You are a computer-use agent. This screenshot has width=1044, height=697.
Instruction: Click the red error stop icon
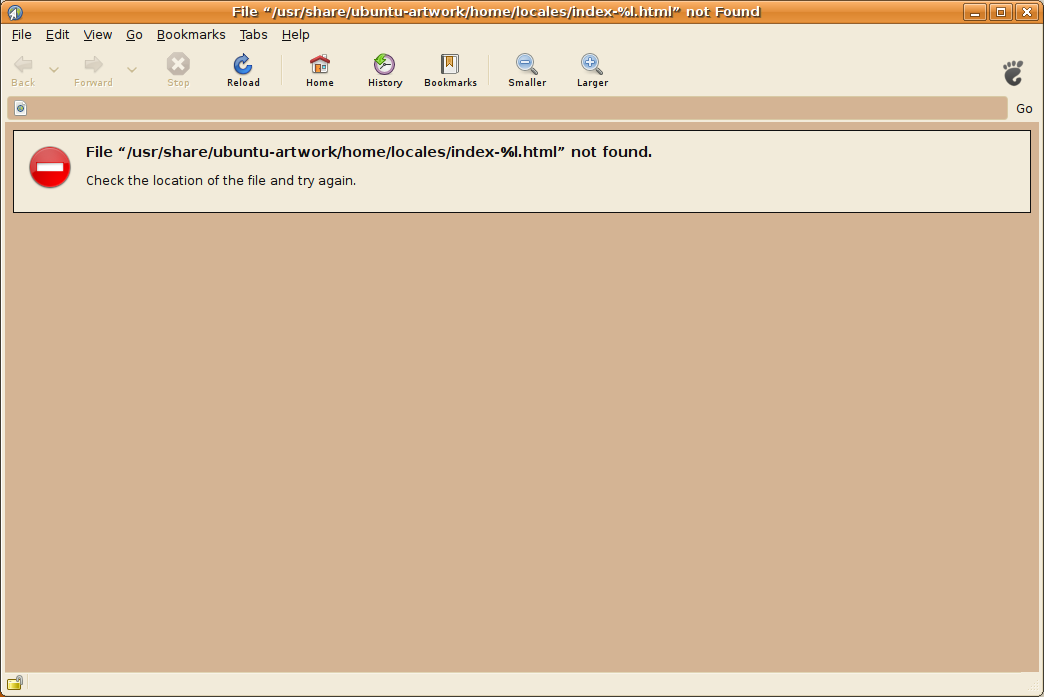coord(50,167)
